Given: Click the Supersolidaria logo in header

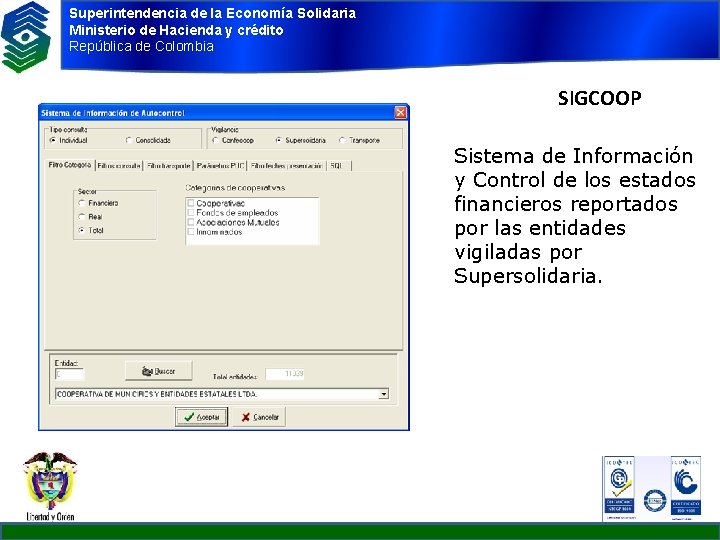Looking at the screenshot, I should pyautogui.click(x=25, y=37).
